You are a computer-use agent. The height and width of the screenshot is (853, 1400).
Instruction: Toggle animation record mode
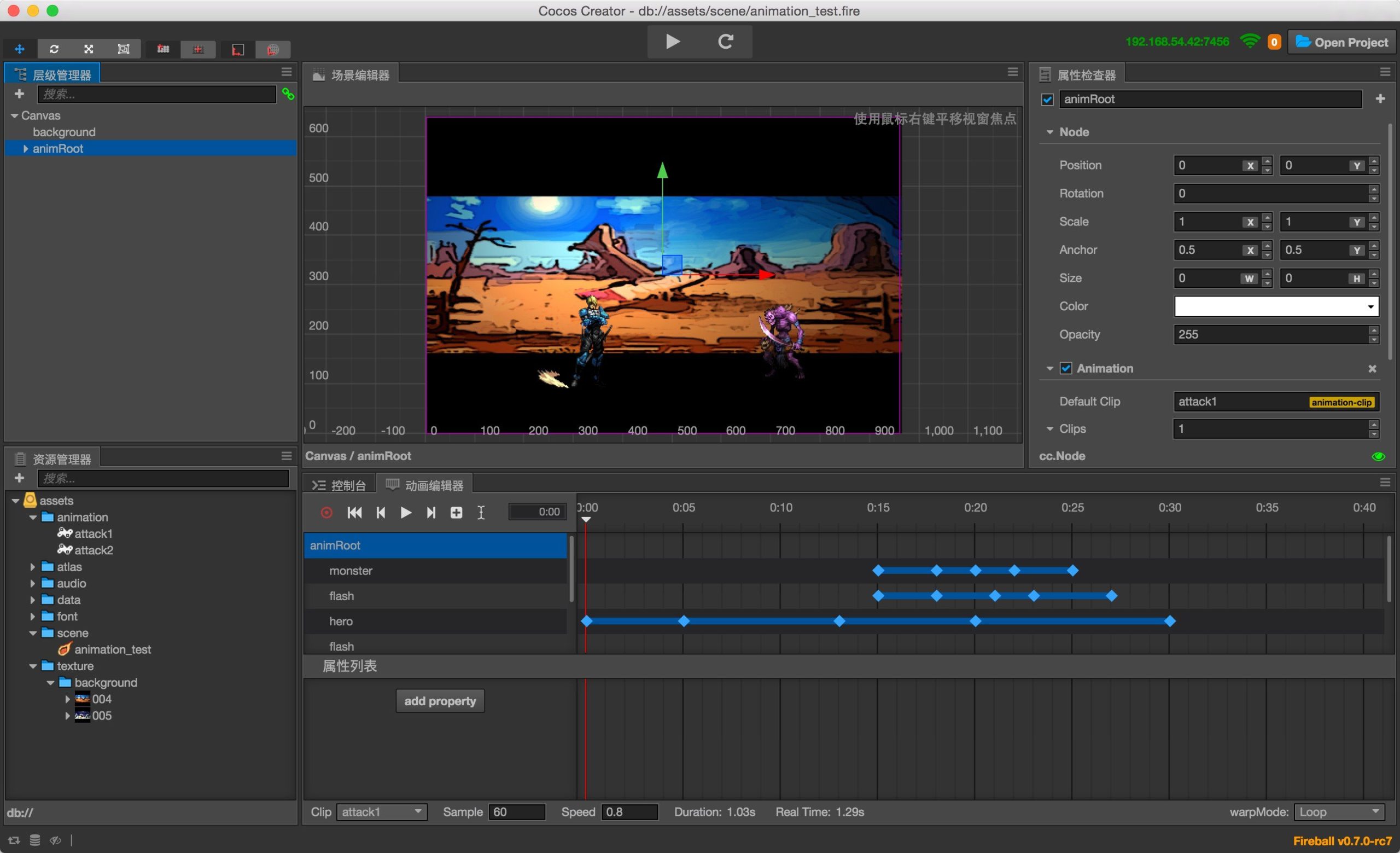pyautogui.click(x=326, y=513)
